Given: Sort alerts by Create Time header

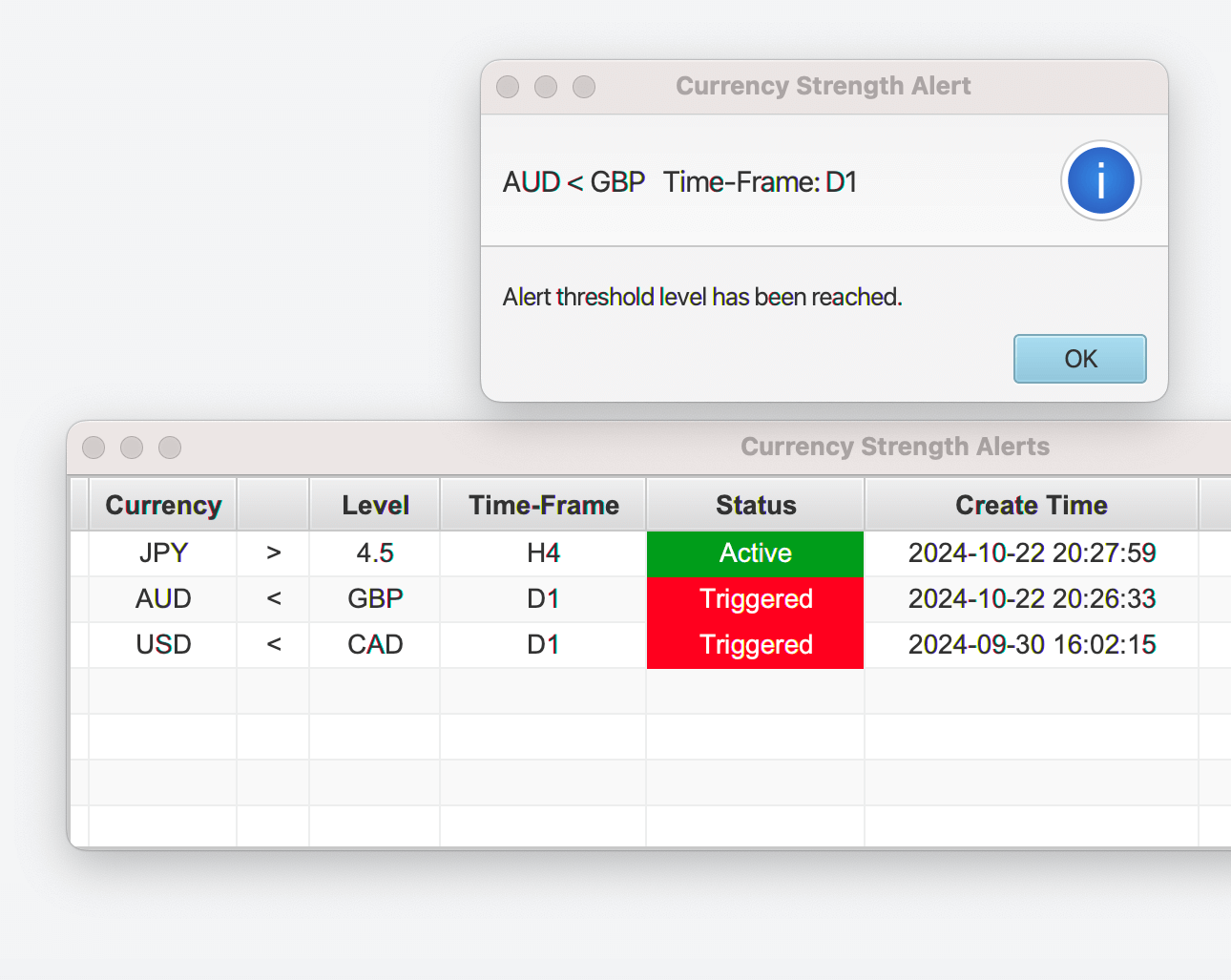Looking at the screenshot, I should [x=1031, y=505].
